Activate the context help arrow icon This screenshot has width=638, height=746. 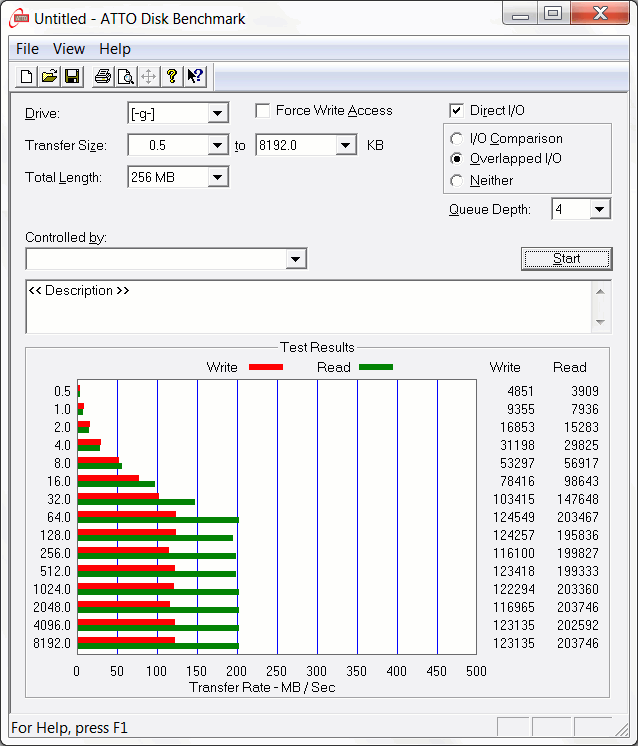[x=195, y=76]
